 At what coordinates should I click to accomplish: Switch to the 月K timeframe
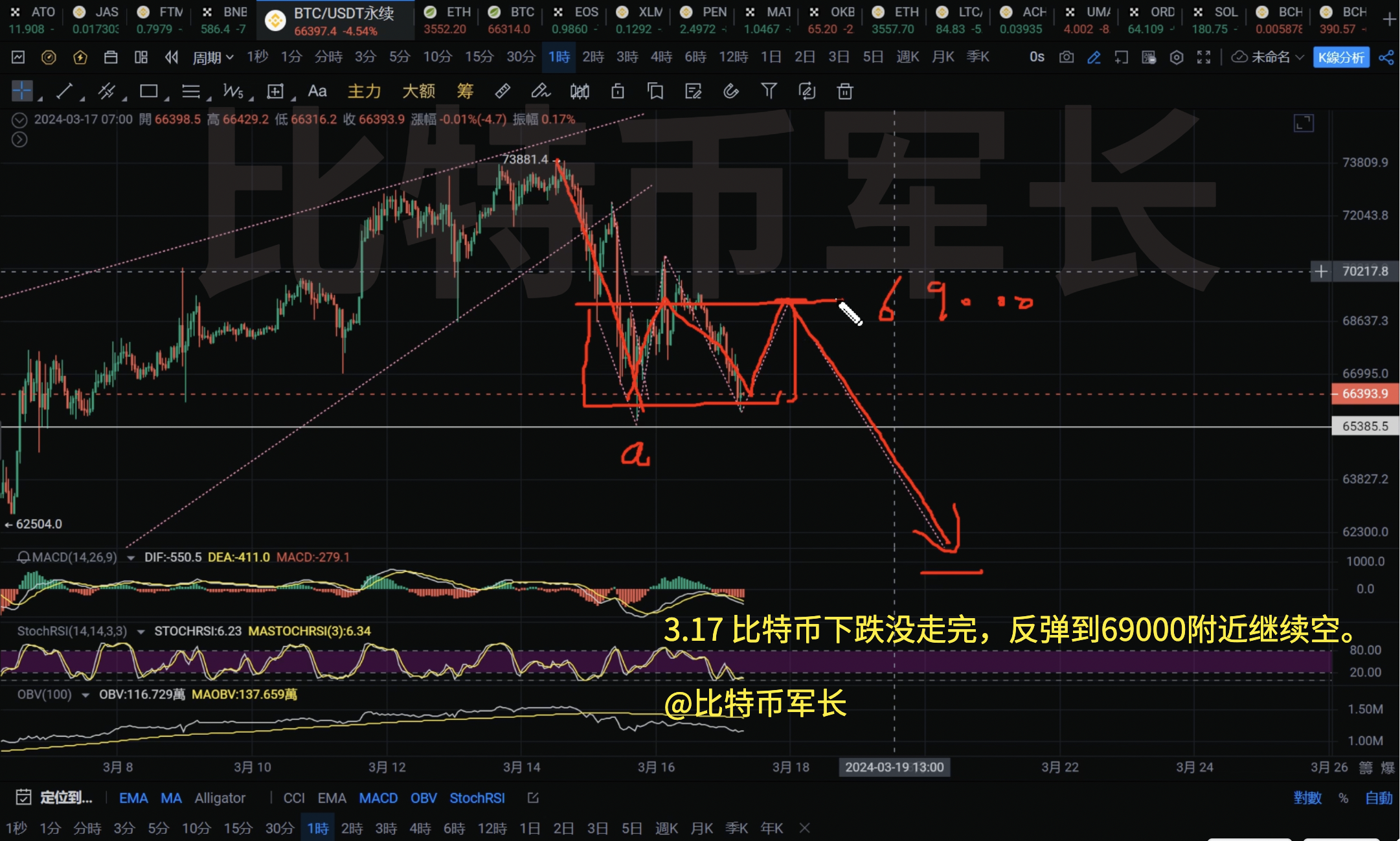click(x=943, y=57)
